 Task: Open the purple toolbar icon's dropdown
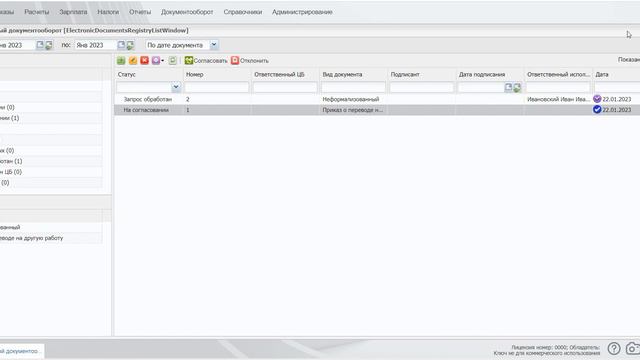162,60
